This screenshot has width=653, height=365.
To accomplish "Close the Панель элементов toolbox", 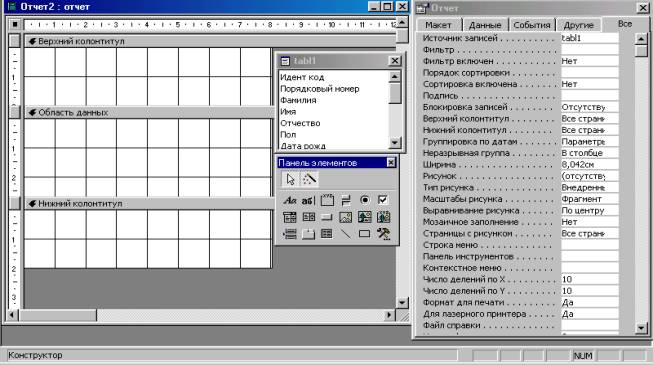I will pyautogui.click(x=391, y=162).
